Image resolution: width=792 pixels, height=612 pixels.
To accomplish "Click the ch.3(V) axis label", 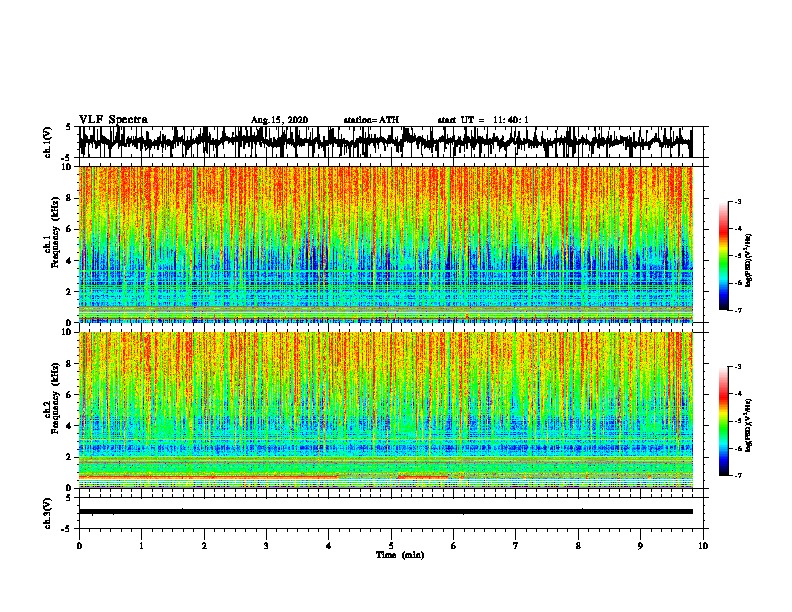I will tap(48, 513).
